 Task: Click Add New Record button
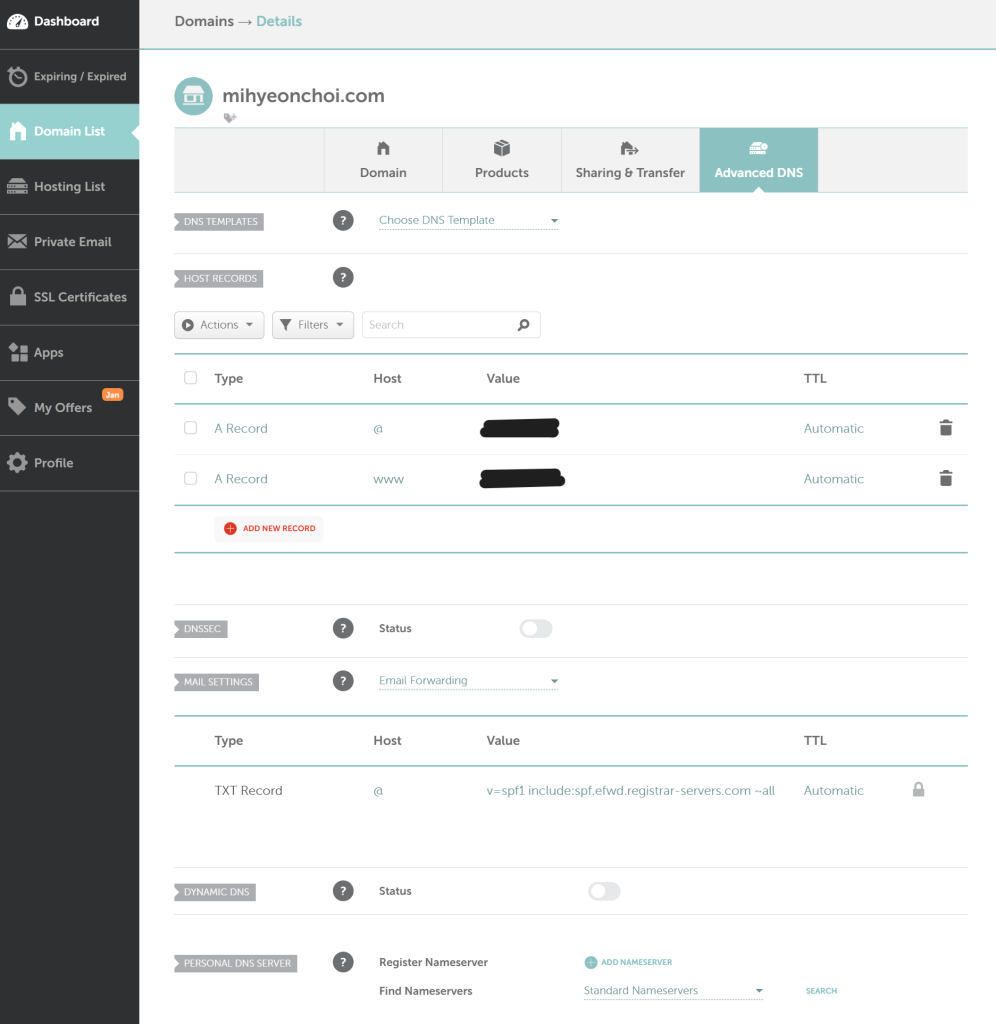(x=269, y=528)
